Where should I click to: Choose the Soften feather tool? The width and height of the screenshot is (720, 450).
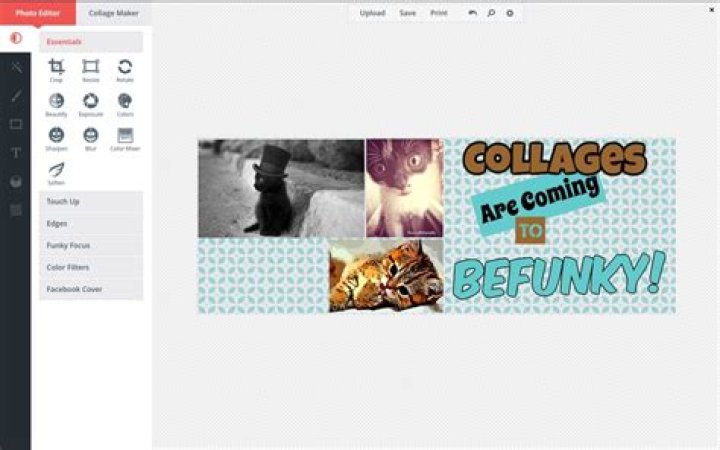(56, 174)
